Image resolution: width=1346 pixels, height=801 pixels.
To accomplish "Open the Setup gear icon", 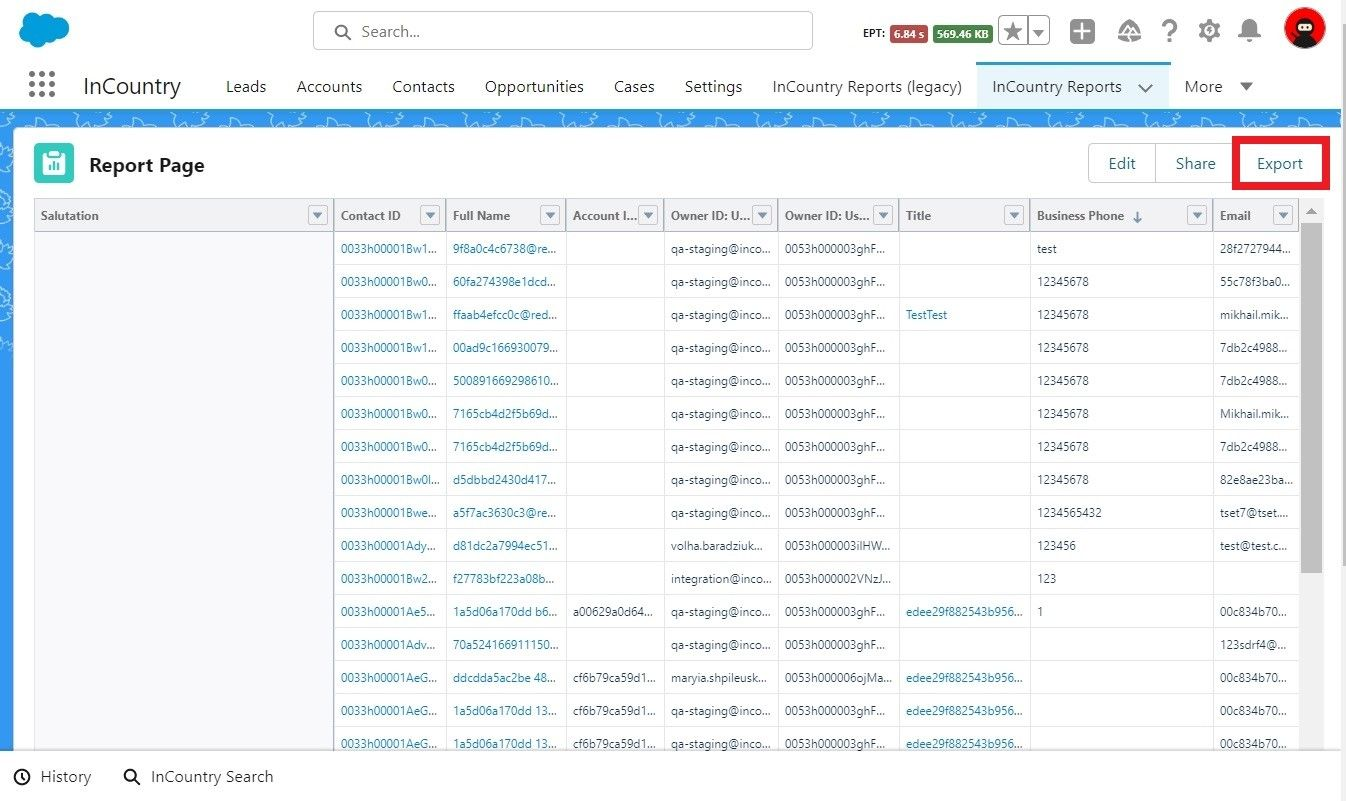I will tap(1209, 32).
